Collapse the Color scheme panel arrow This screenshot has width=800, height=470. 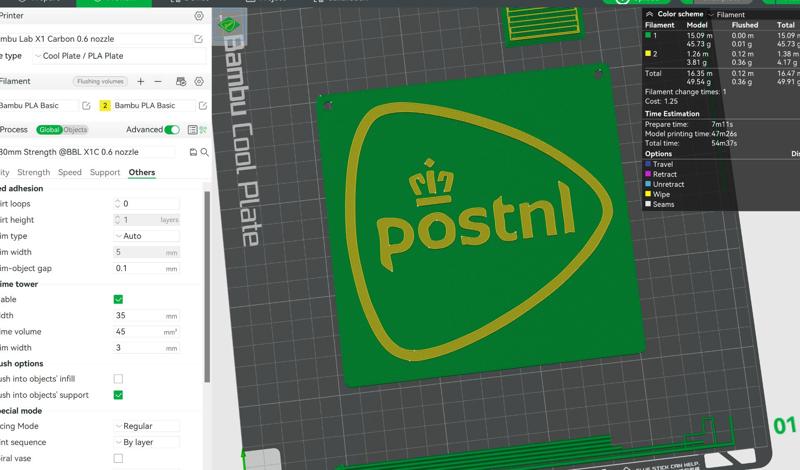click(x=649, y=14)
